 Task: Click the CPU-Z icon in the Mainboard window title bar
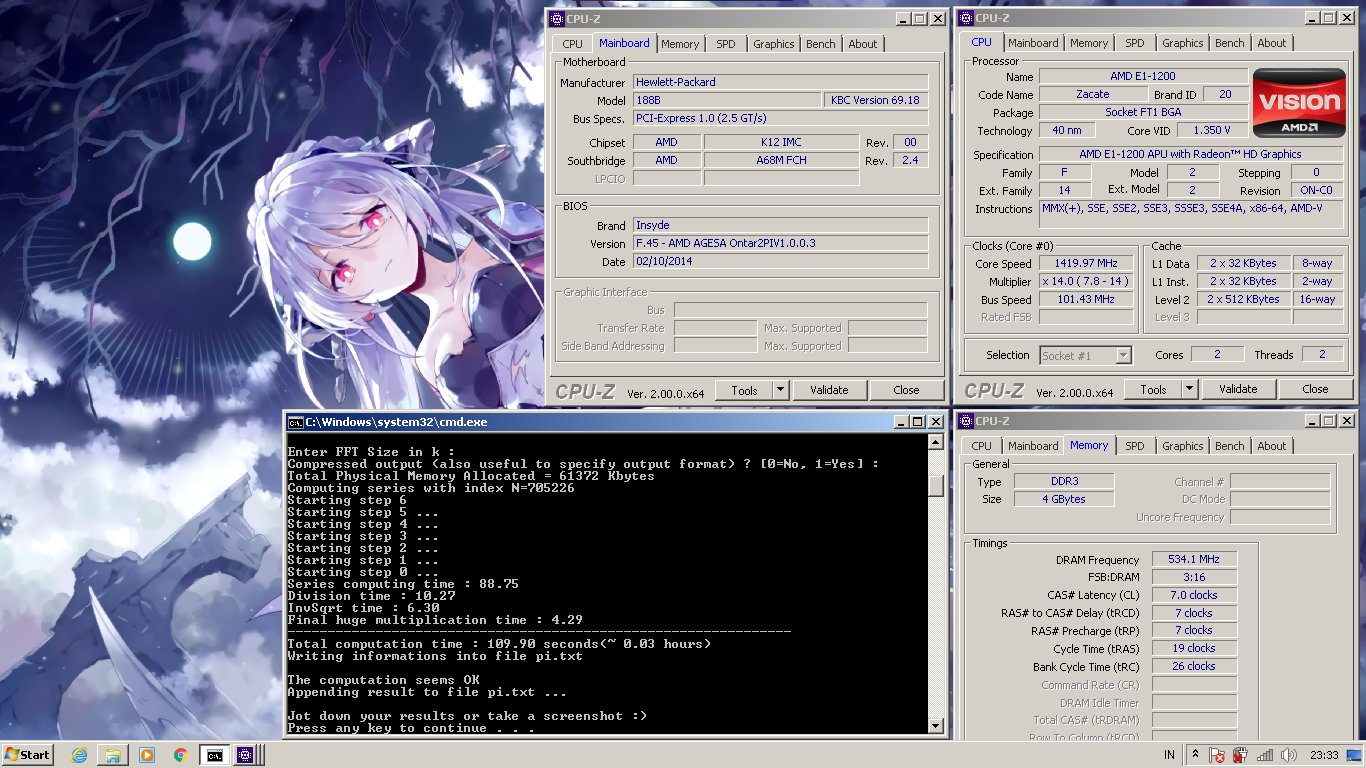(557, 18)
